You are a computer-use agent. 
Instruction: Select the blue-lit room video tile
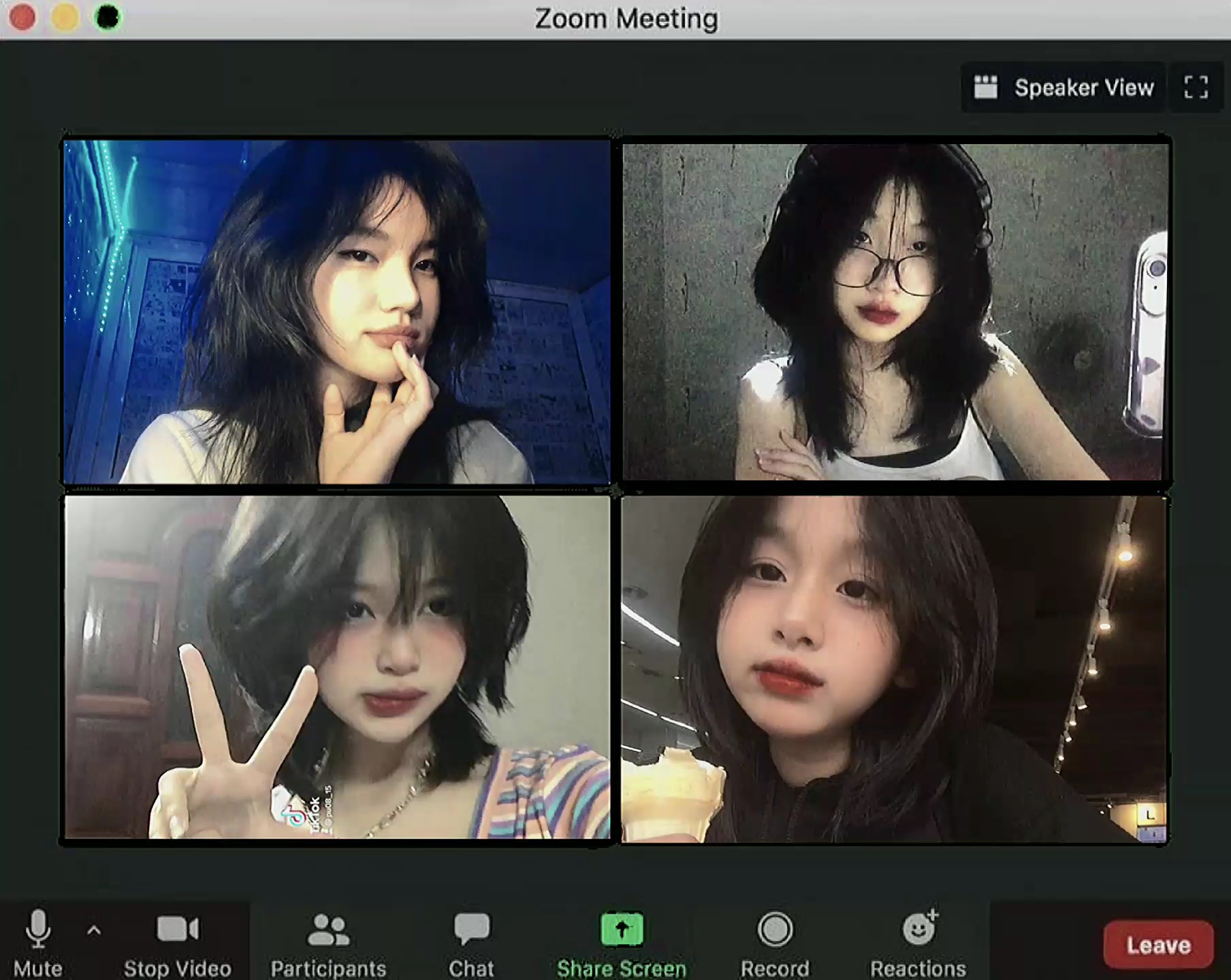[x=337, y=312]
